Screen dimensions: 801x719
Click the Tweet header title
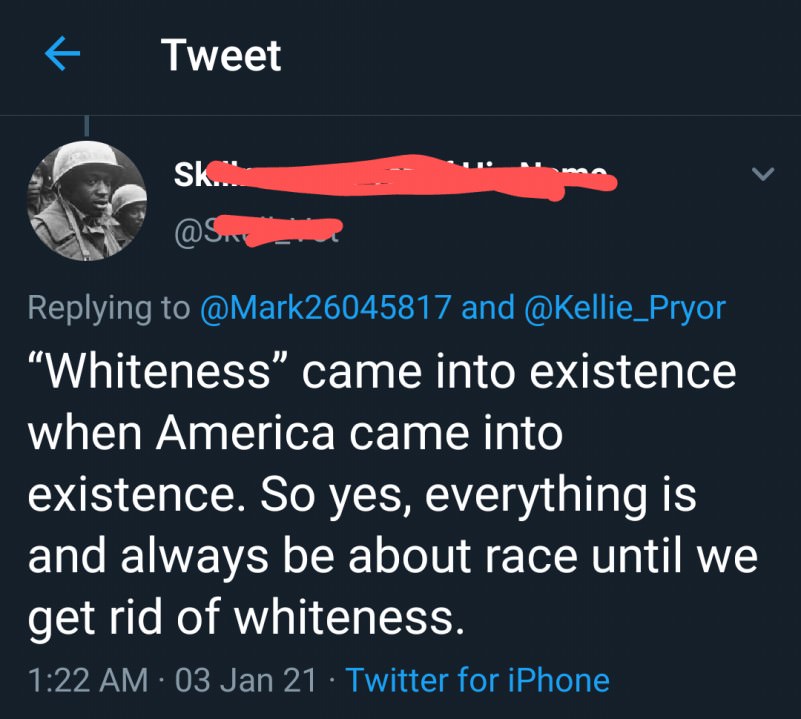221,55
